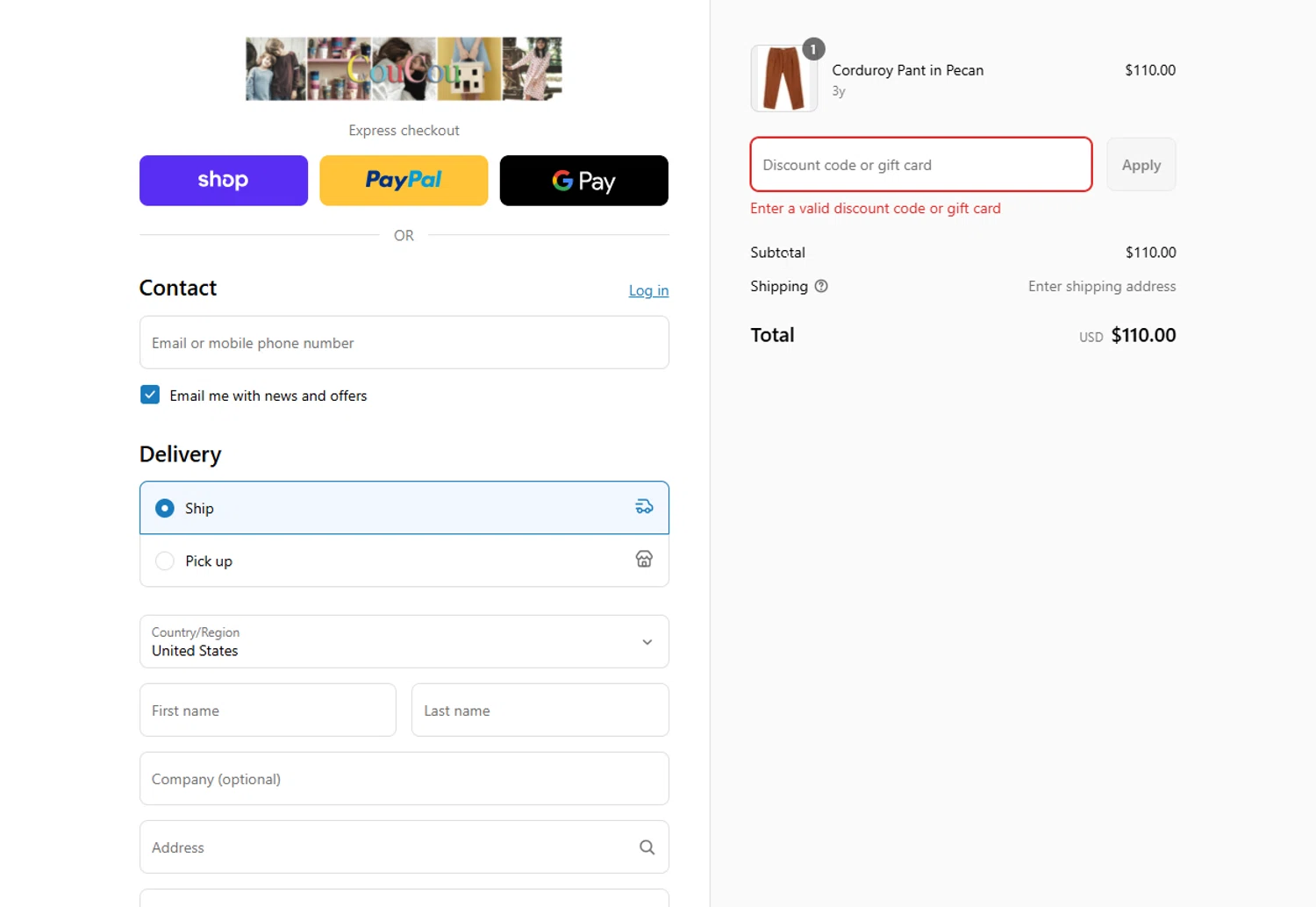Select the Ship delivery radio button

click(164, 508)
